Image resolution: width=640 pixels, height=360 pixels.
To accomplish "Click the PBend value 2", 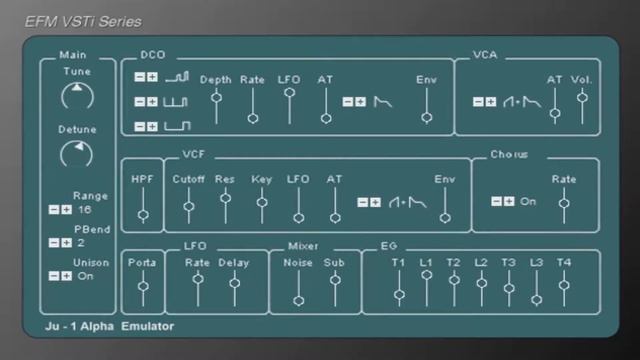I will click(x=81, y=243).
